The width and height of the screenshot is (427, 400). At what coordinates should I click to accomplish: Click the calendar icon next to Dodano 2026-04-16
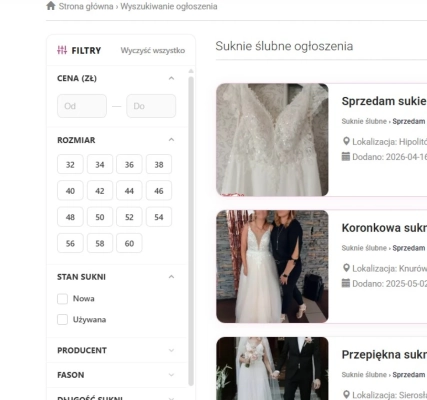346,156
